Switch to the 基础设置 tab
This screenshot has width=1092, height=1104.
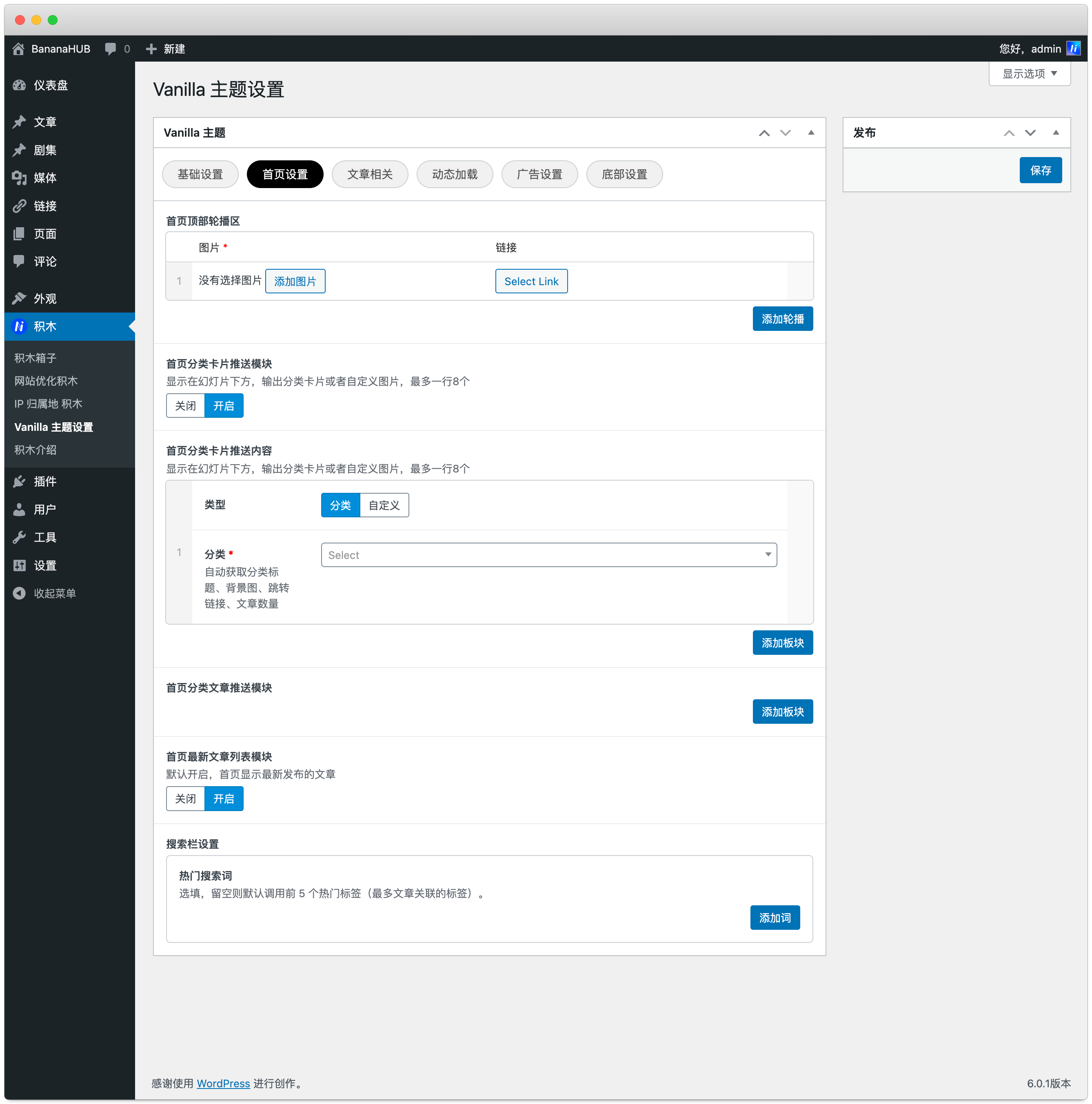pyautogui.click(x=200, y=174)
